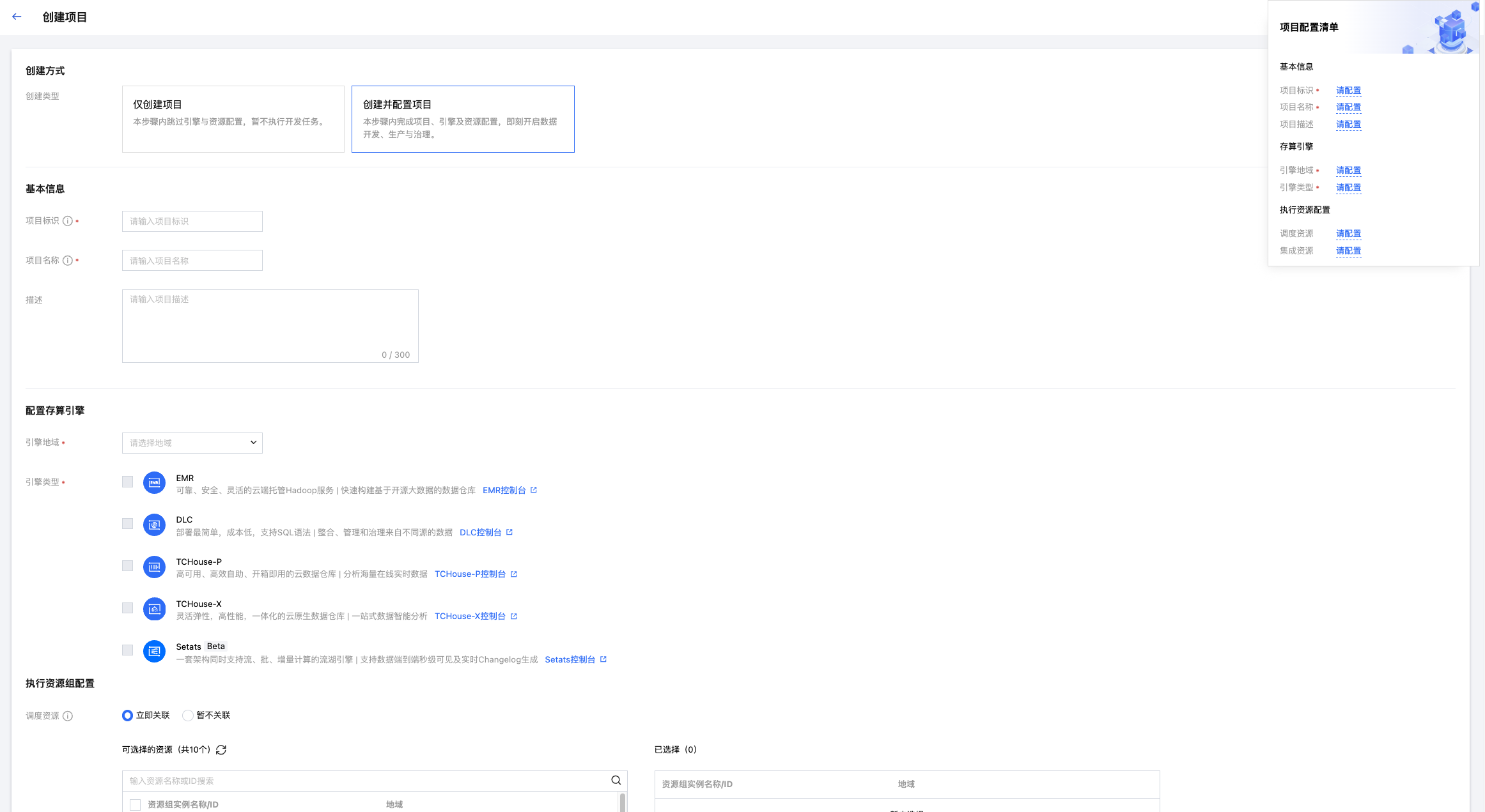
Task: Click the DLC engine icon
Action: coord(154,525)
